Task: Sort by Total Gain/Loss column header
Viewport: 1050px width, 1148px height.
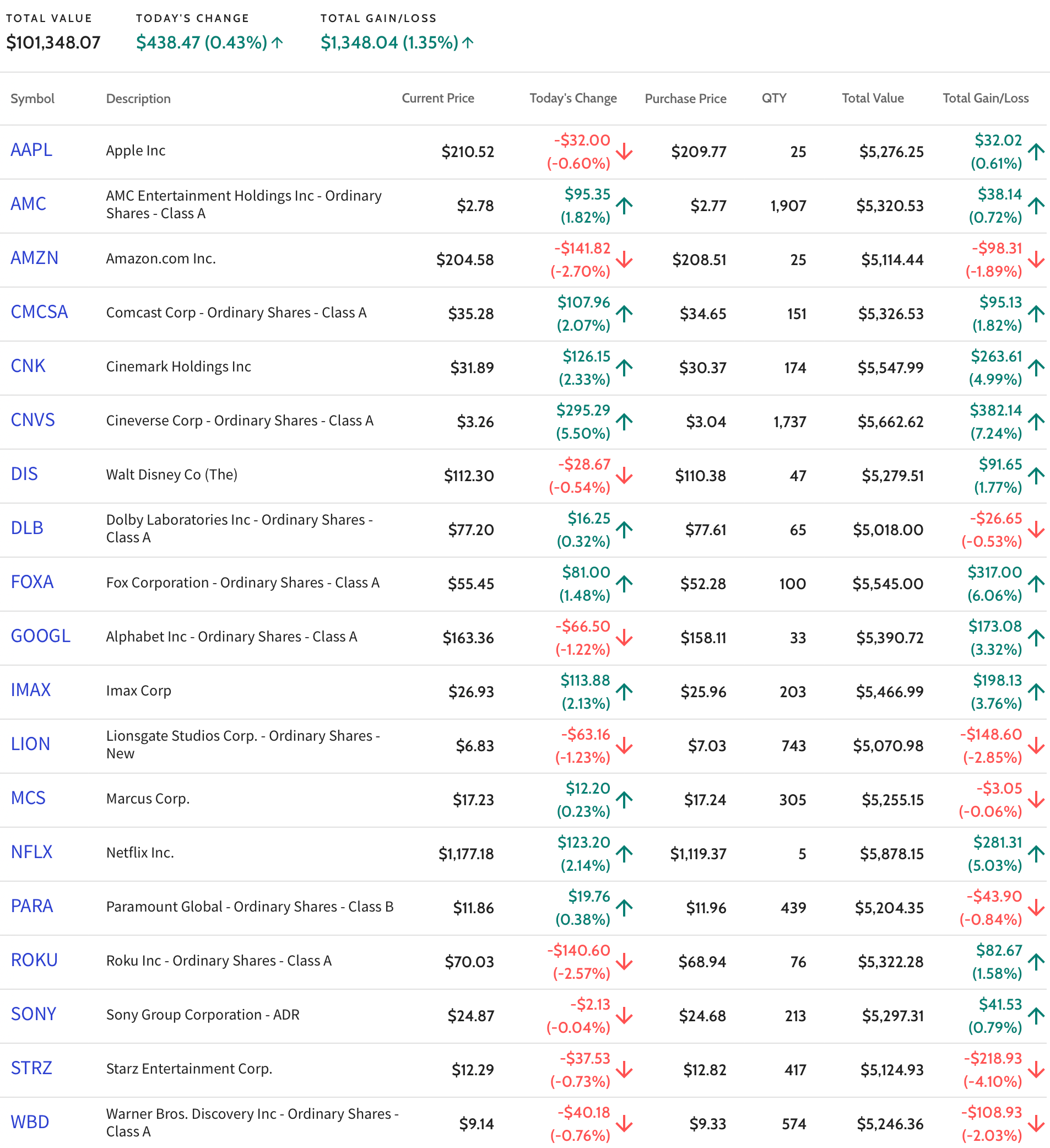Action: click(986, 99)
